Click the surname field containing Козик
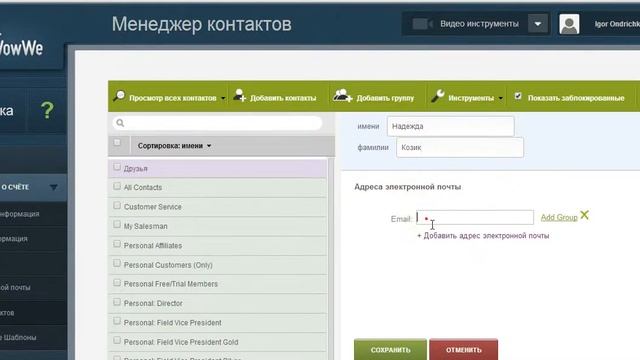Screen dimensions: 640x360 (x=460, y=147)
